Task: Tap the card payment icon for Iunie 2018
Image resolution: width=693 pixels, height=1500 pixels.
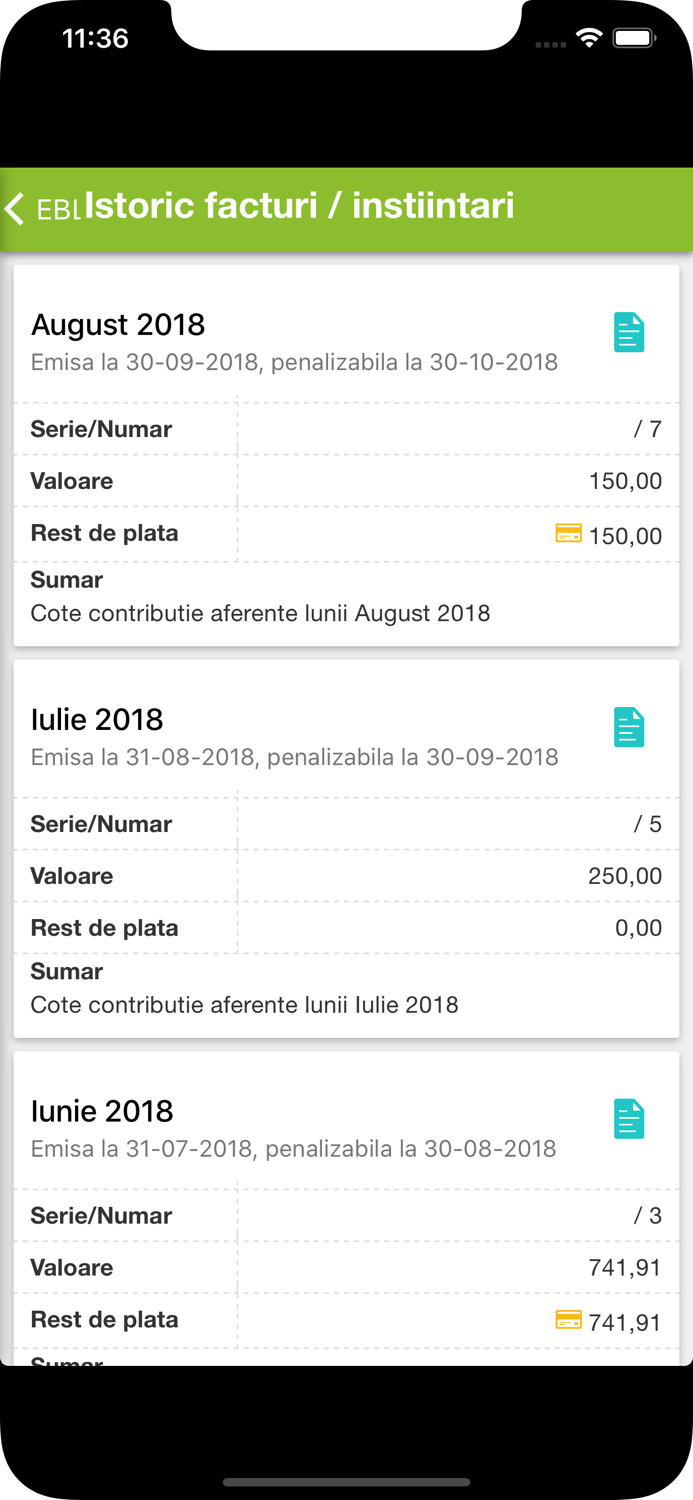Action: tap(568, 1320)
